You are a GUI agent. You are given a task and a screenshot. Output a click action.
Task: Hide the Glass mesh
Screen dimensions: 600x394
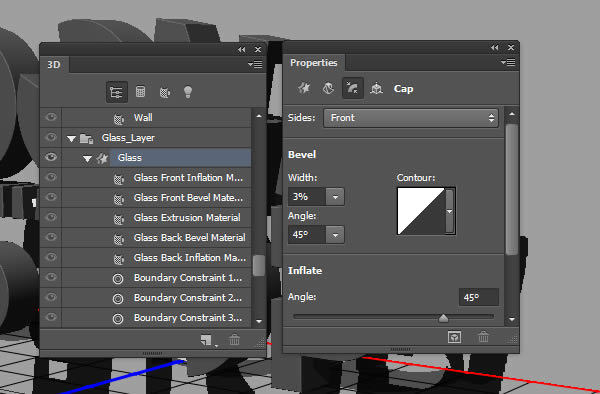coord(51,157)
